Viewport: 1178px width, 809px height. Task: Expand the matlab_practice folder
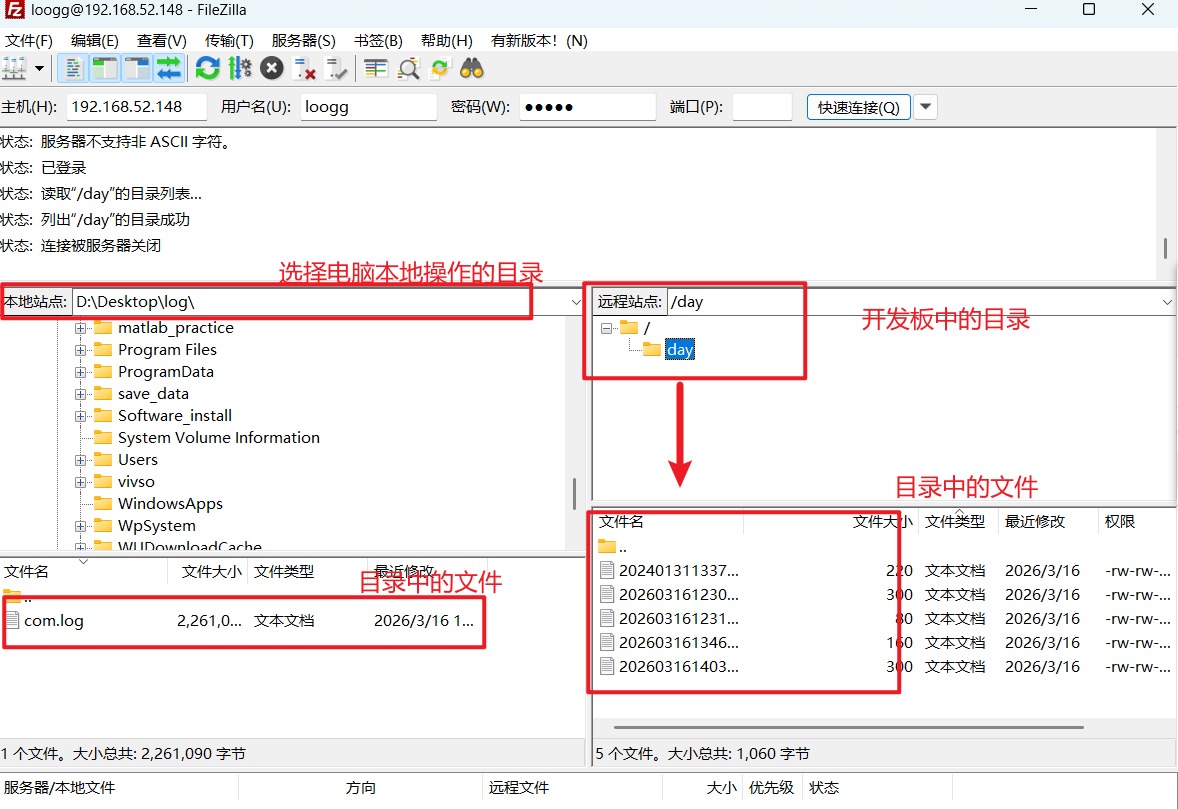click(x=80, y=328)
